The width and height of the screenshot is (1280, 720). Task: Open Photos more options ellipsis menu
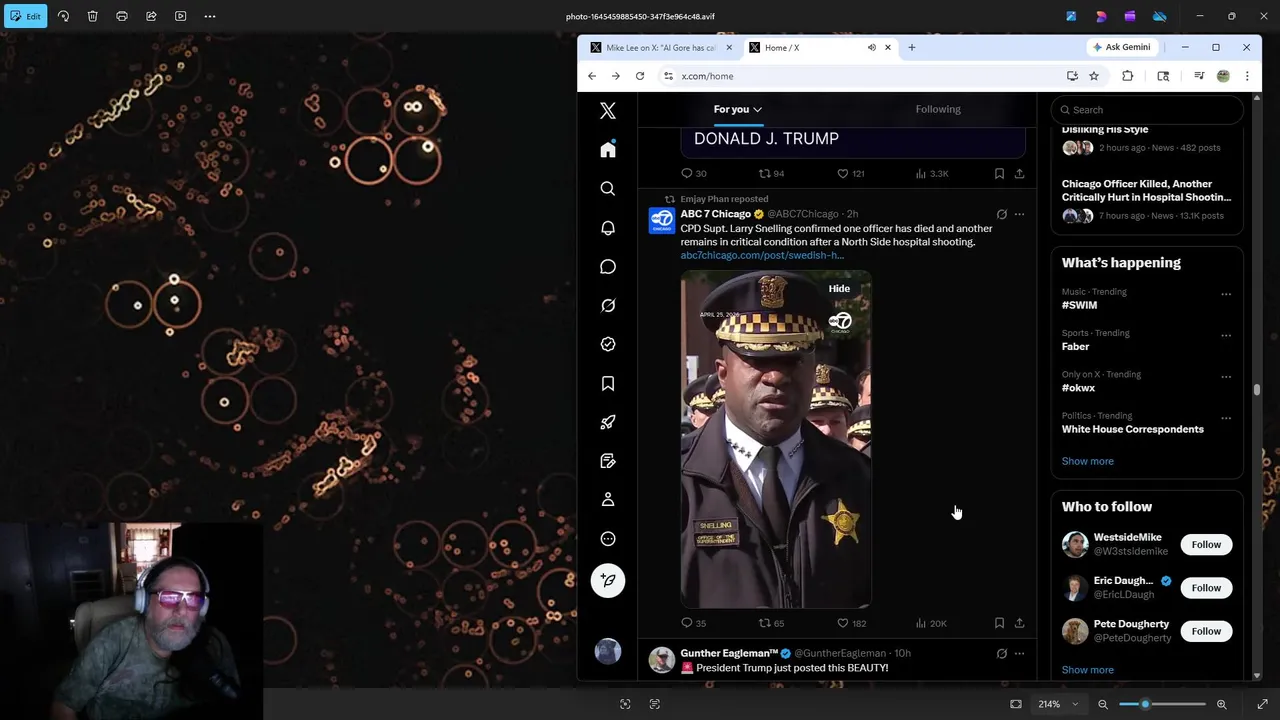[x=210, y=16]
